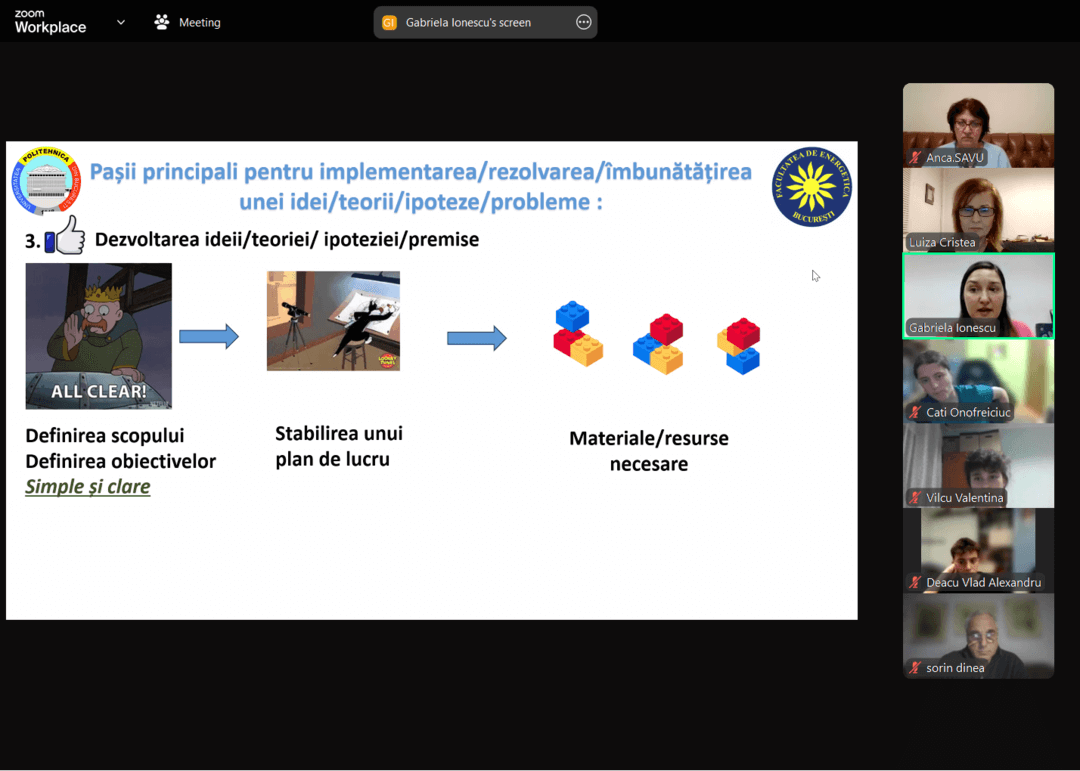This screenshot has height=771, width=1080.
Task: Click the orange GI avatar icon
Action: [389, 22]
